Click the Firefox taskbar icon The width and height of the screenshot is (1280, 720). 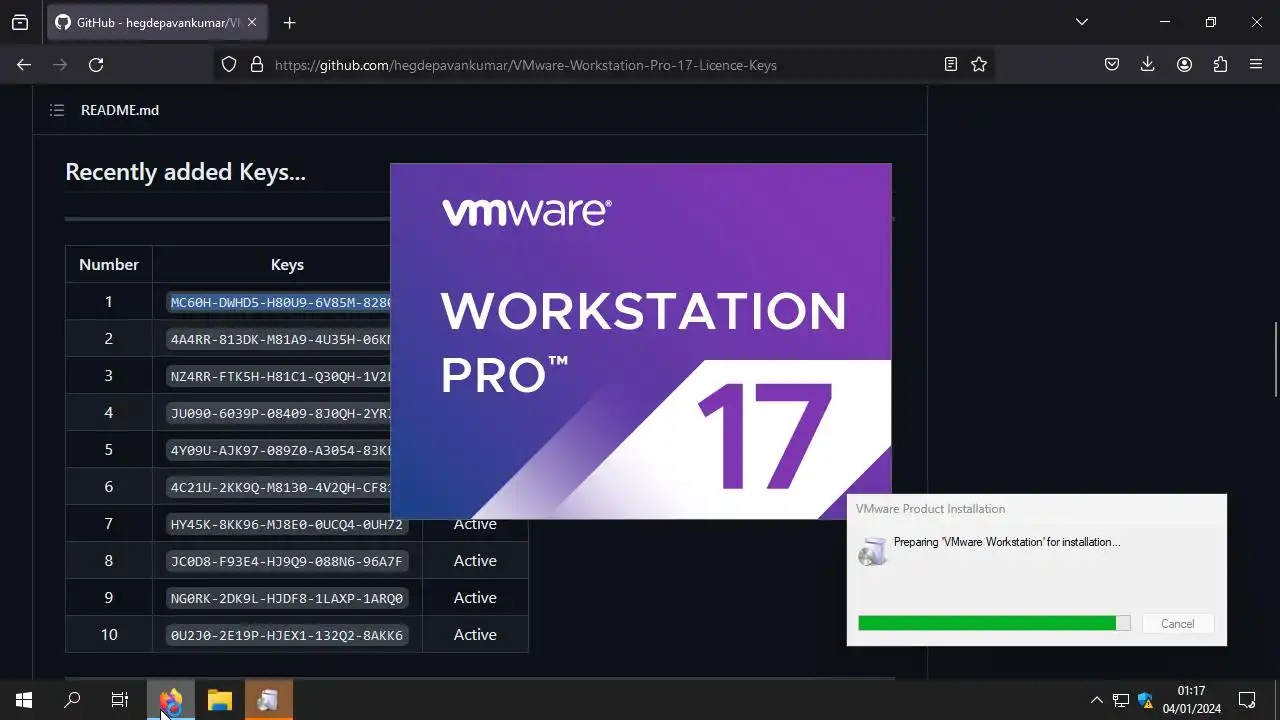[x=171, y=700]
